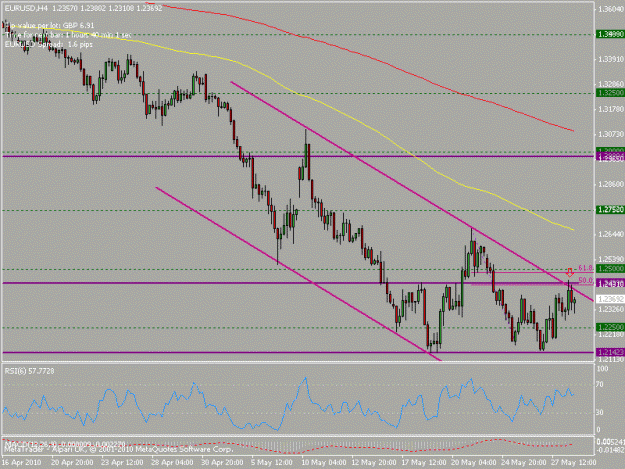Screen dimensions: 625x469
Task: Click the 30 Apr 20:00 time label
Action: (x=222, y=463)
